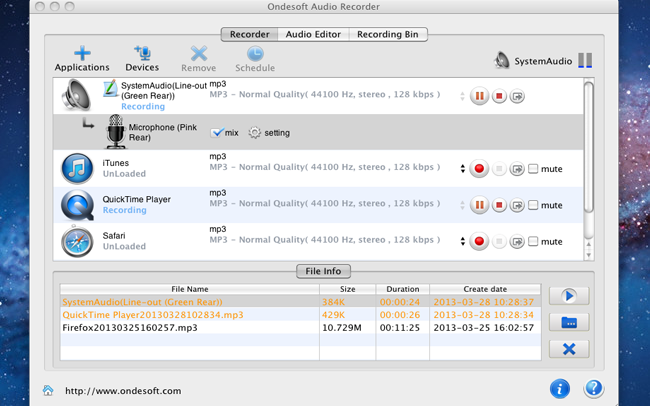Enable mute for iTunes

pyautogui.click(x=533, y=169)
